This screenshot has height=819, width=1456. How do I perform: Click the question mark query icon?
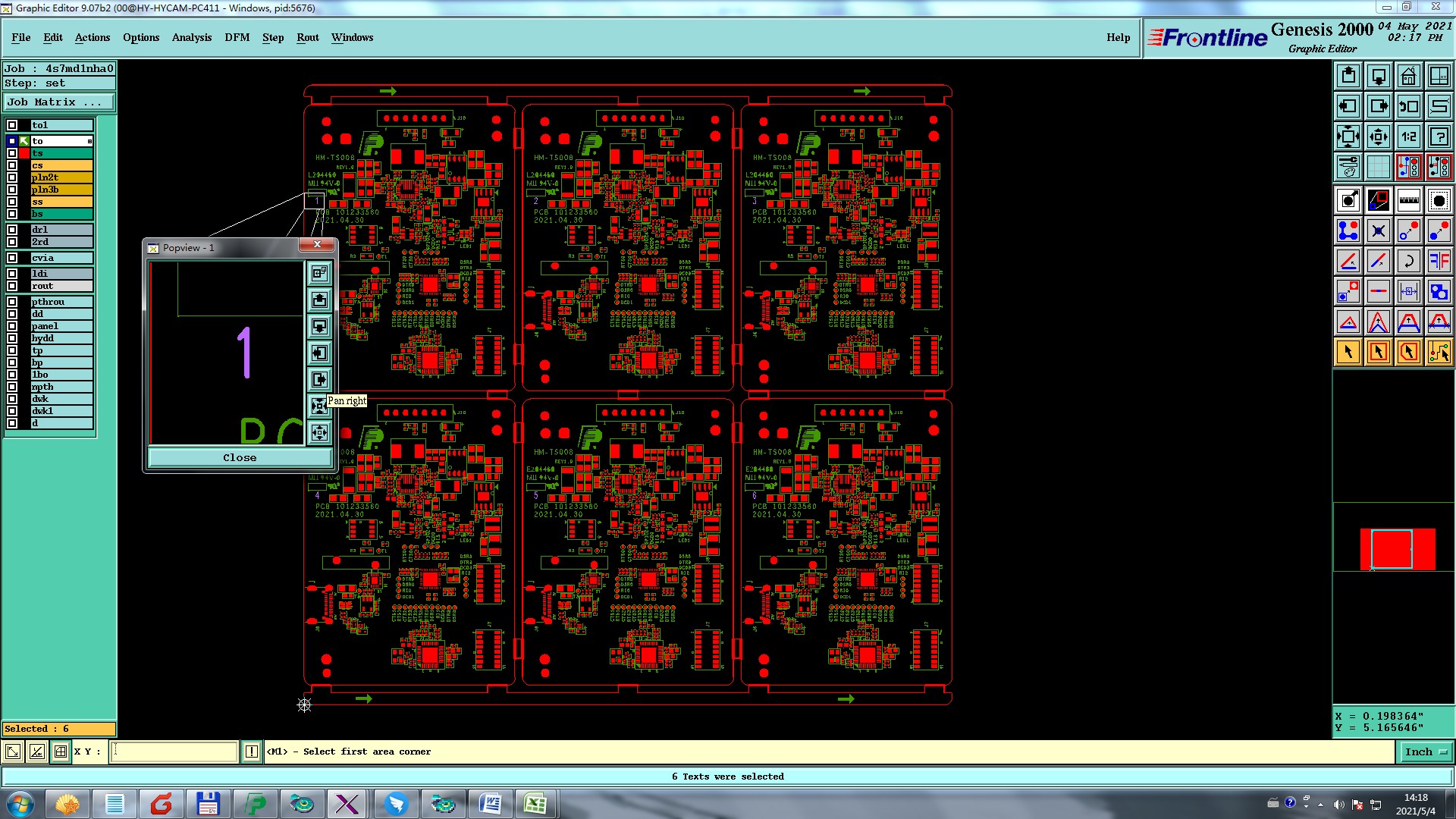(1439, 136)
